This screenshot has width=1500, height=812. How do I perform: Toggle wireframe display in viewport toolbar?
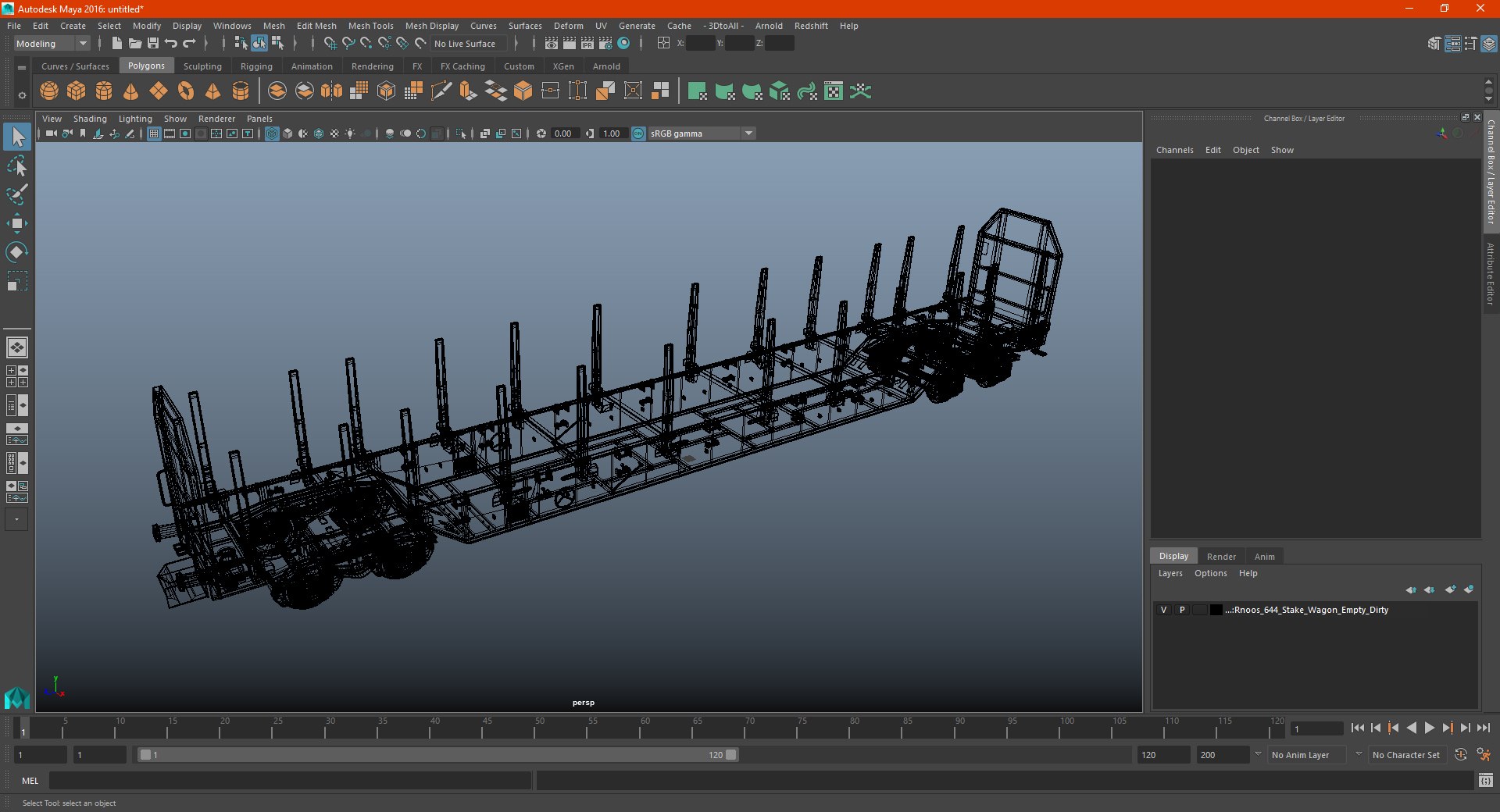272,134
